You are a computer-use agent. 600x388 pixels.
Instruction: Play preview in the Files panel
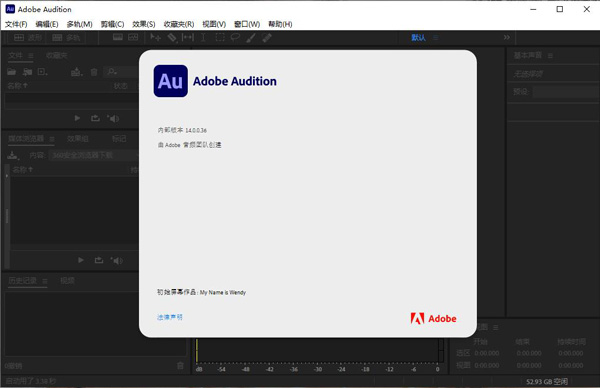click(77, 118)
